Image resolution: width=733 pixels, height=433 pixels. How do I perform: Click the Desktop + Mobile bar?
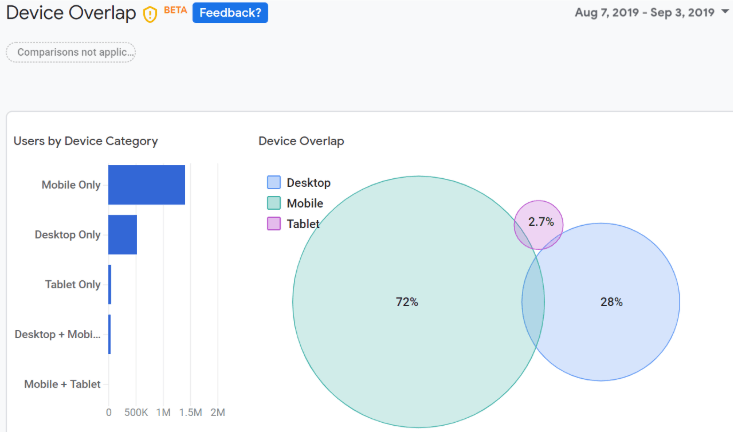click(110, 334)
